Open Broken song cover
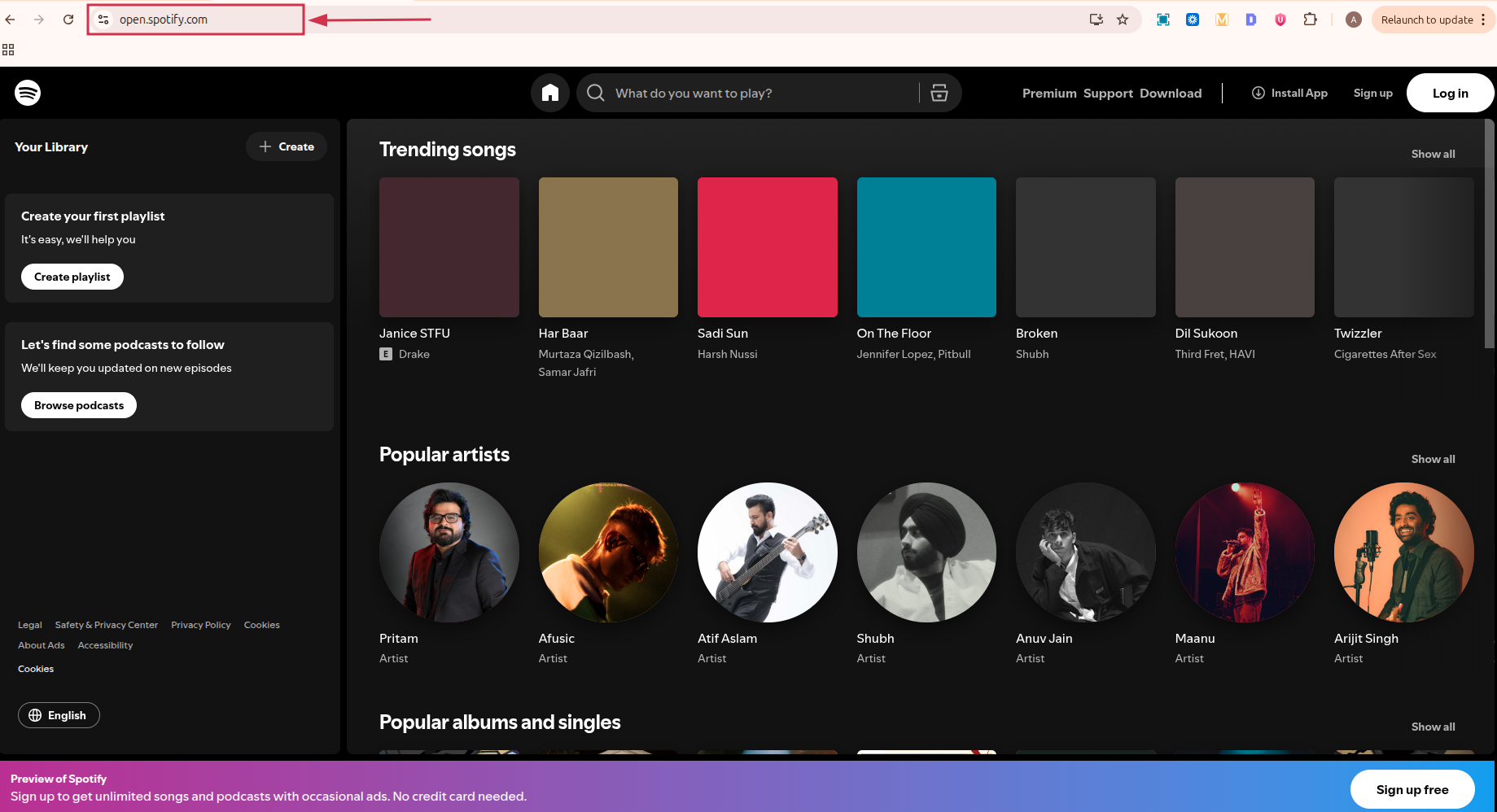 (1086, 247)
